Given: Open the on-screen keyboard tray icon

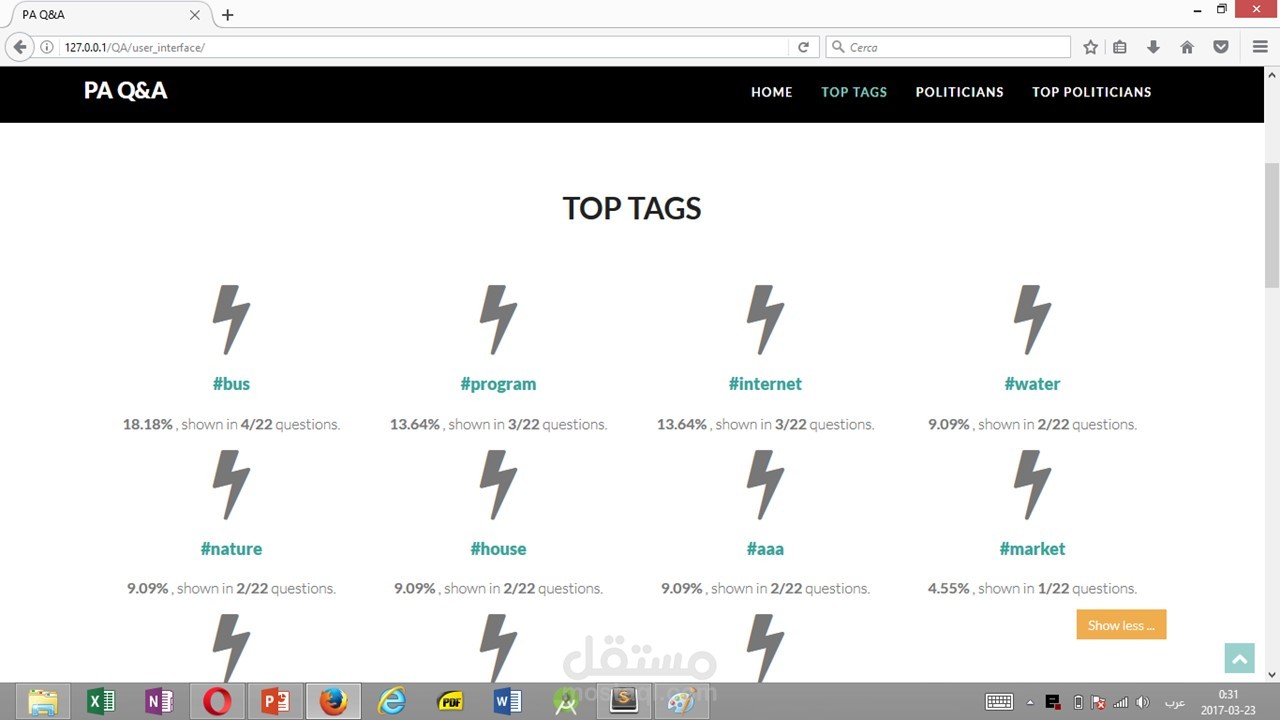Looking at the screenshot, I should click(999, 702).
